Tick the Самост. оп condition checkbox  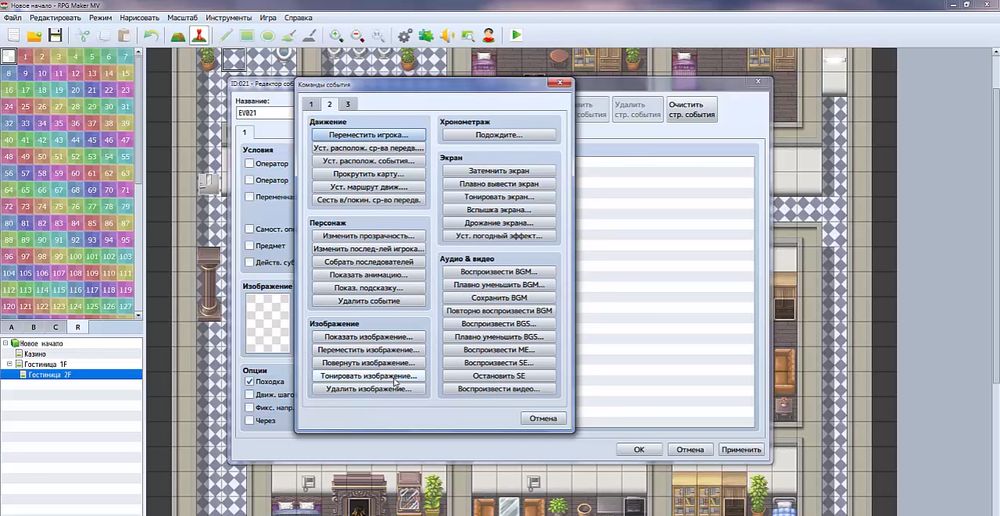(x=249, y=228)
